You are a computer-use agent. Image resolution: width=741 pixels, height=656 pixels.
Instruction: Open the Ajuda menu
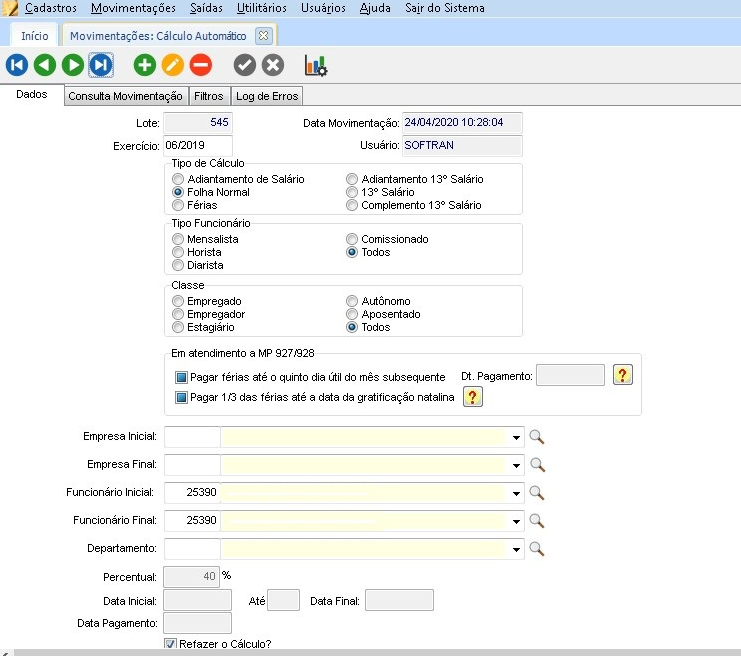[x=375, y=8]
